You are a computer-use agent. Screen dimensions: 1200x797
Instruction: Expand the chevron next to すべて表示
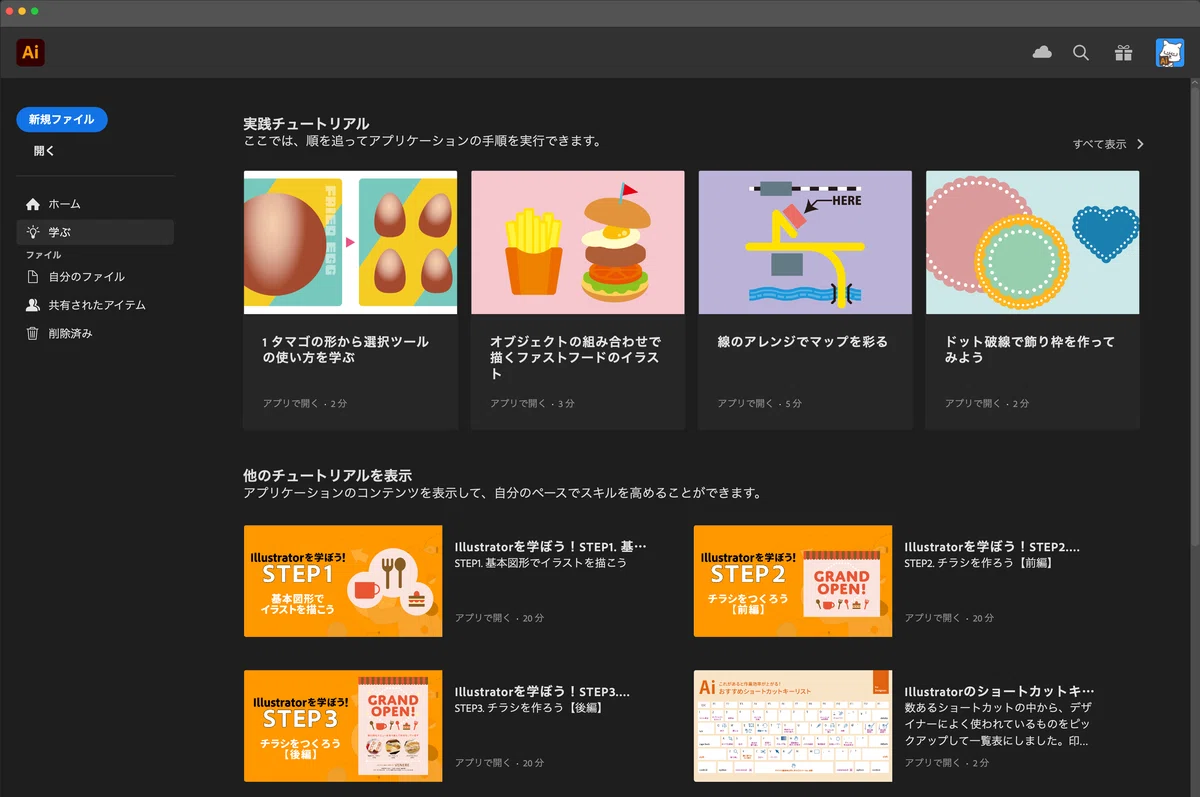coord(1140,144)
